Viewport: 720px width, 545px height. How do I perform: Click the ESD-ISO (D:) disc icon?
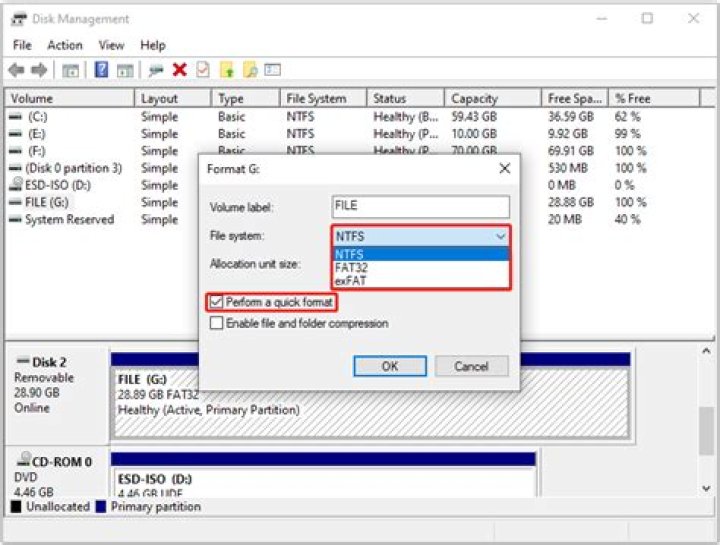coord(16,184)
